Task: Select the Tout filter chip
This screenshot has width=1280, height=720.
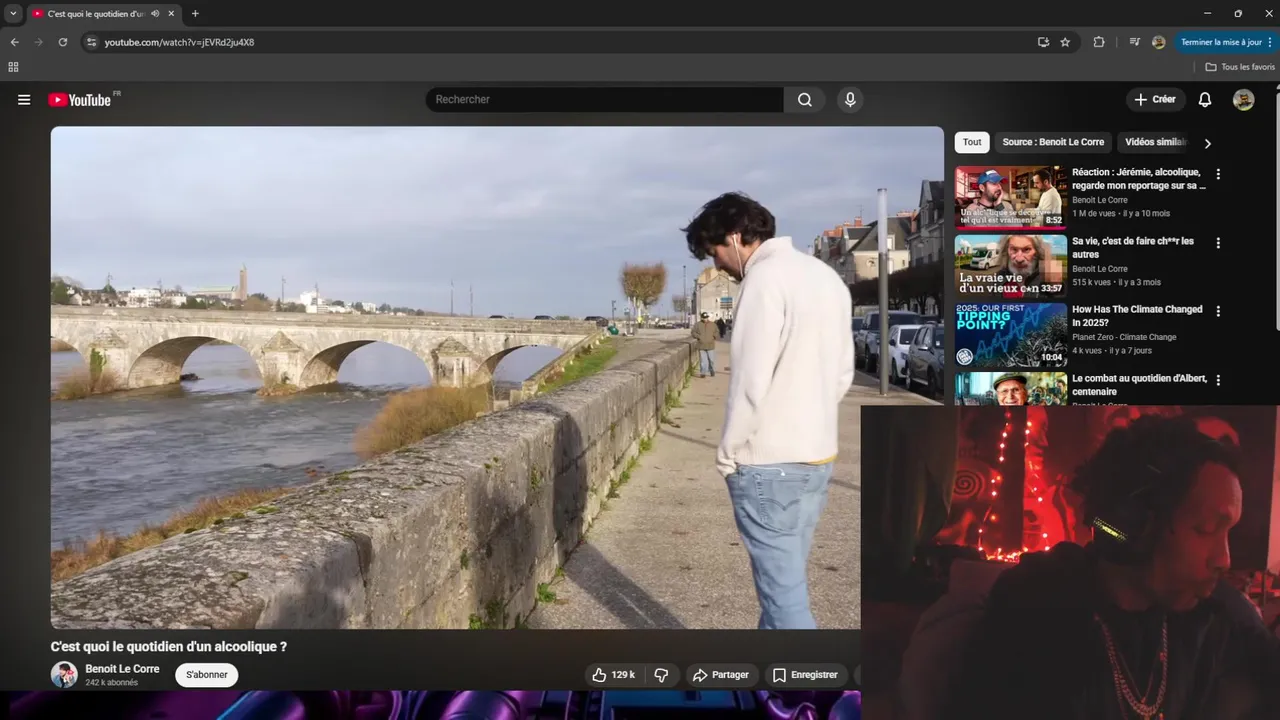Action: (972, 143)
